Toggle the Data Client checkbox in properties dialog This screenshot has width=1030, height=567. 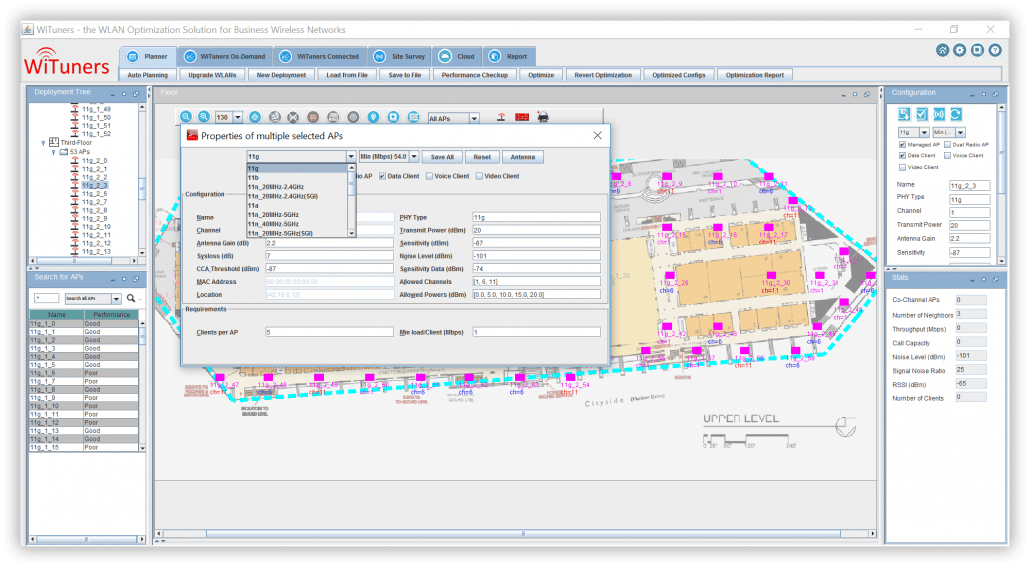coord(382,176)
